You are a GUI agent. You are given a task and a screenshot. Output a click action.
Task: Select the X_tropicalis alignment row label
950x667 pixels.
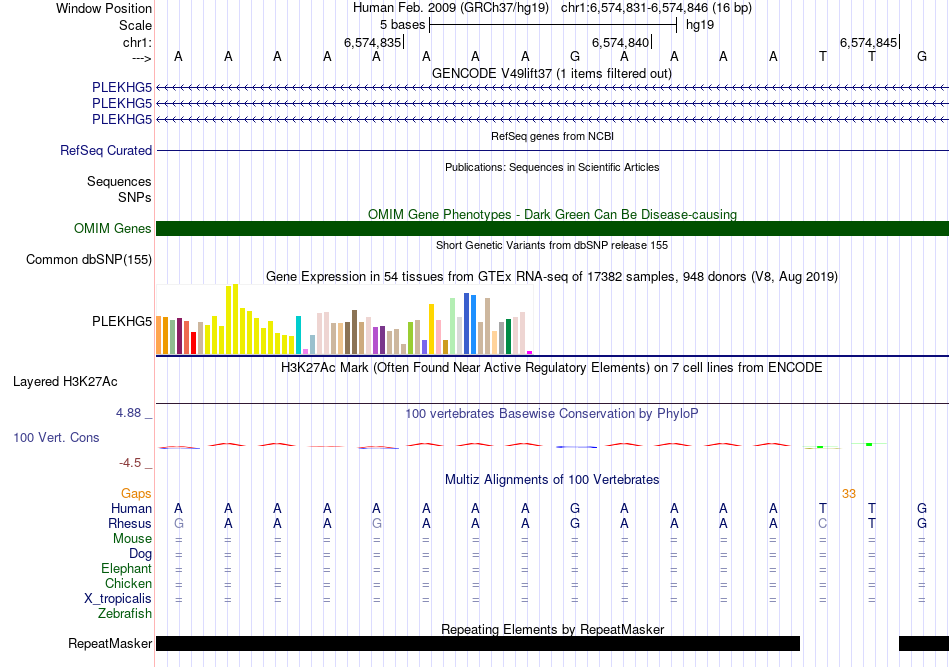(118, 599)
